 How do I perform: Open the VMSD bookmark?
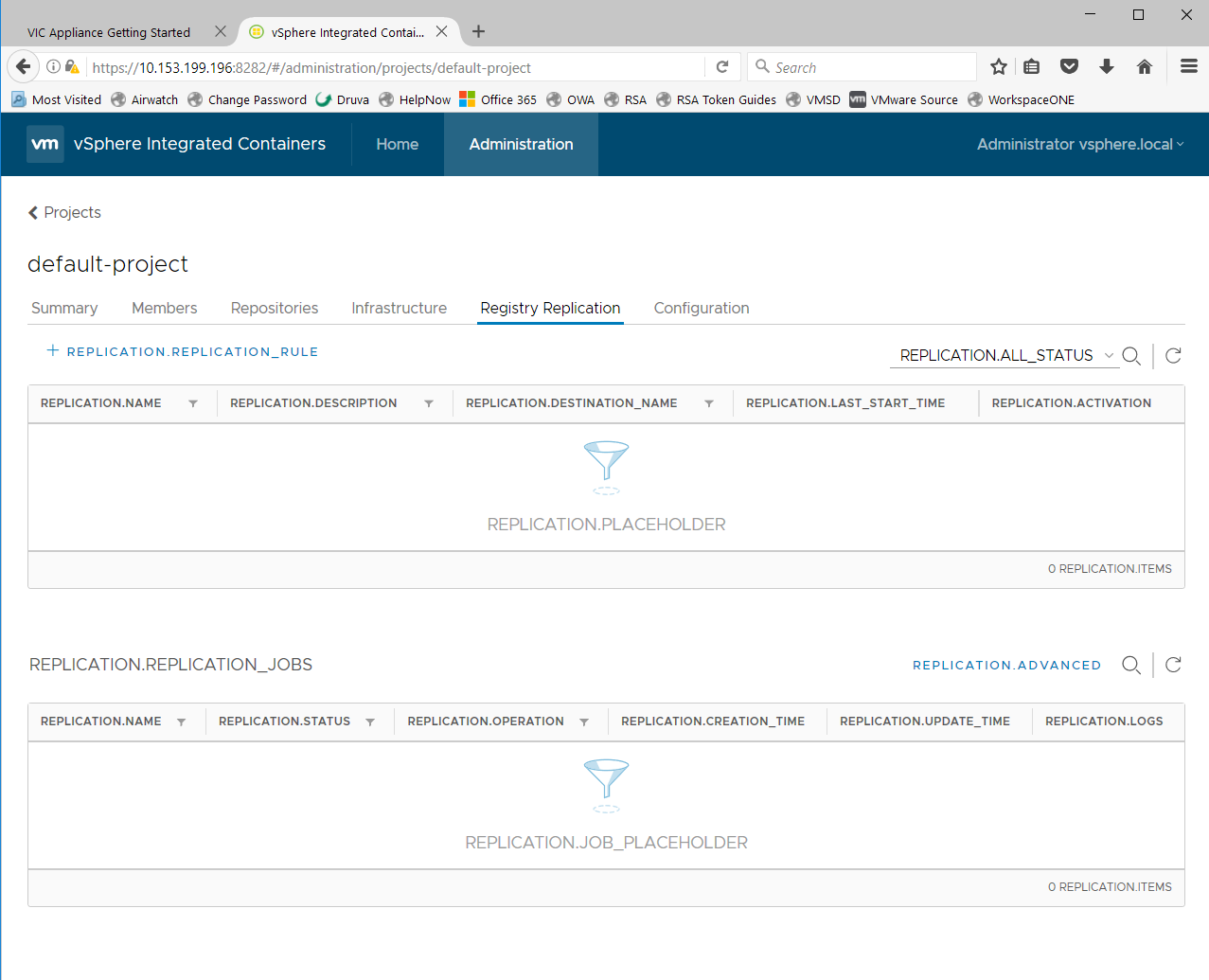813,99
